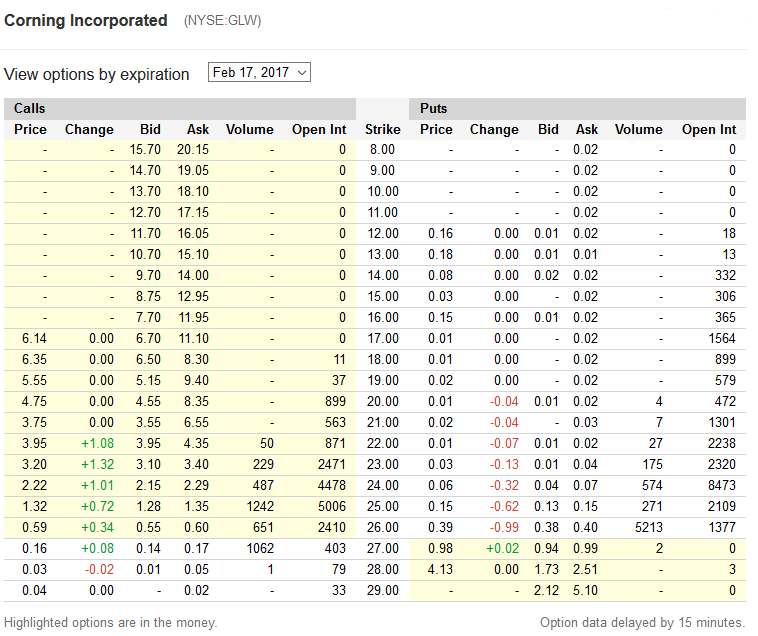
Task: Select put open interest 332
Action: (x=726, y=276)
